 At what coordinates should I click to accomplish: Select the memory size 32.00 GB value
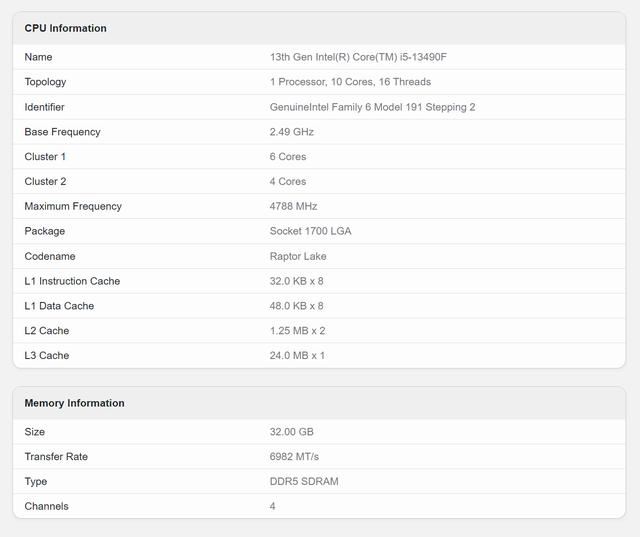(x=292, y=432)
